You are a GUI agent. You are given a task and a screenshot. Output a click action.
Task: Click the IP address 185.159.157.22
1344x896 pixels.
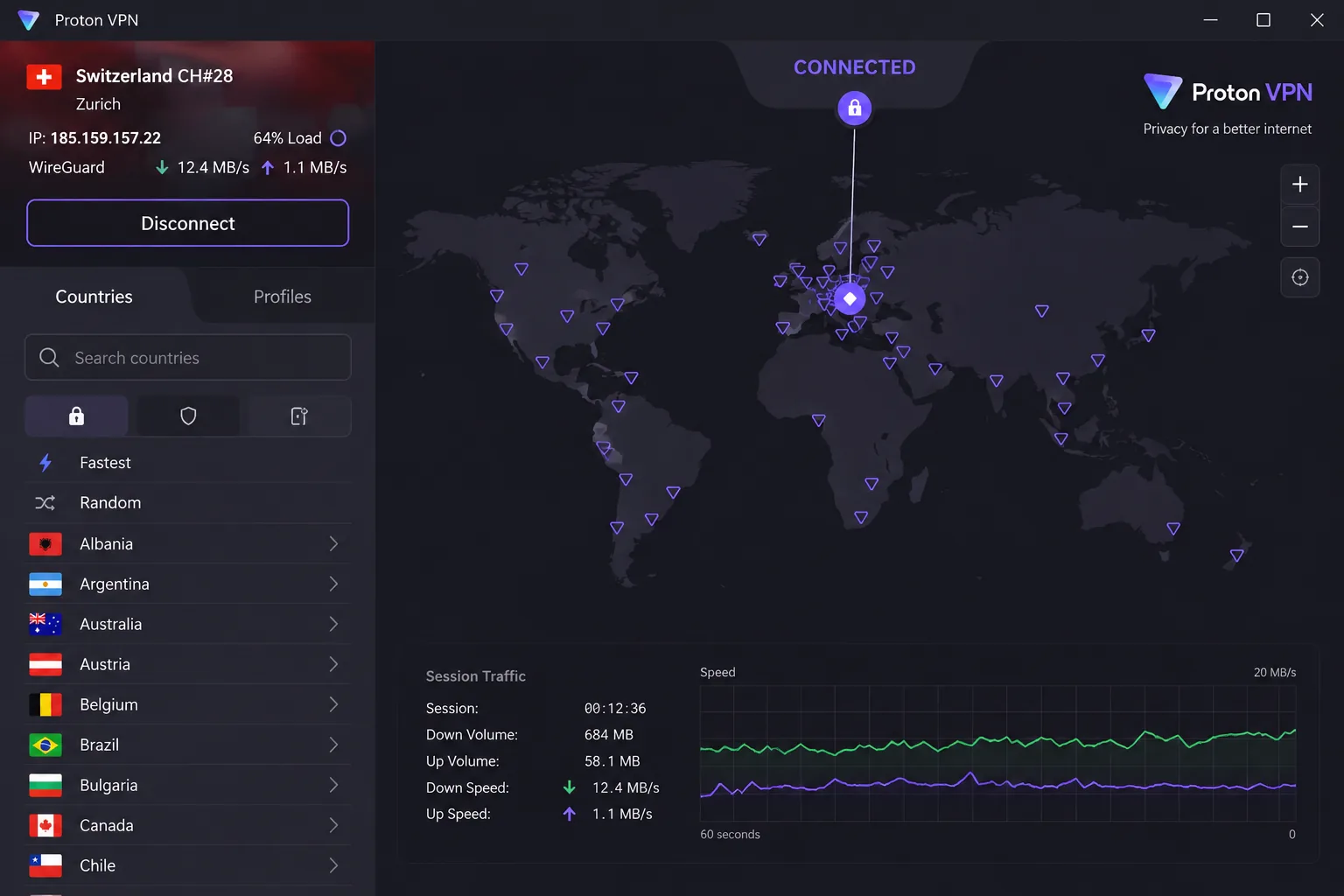coord(106,138)
